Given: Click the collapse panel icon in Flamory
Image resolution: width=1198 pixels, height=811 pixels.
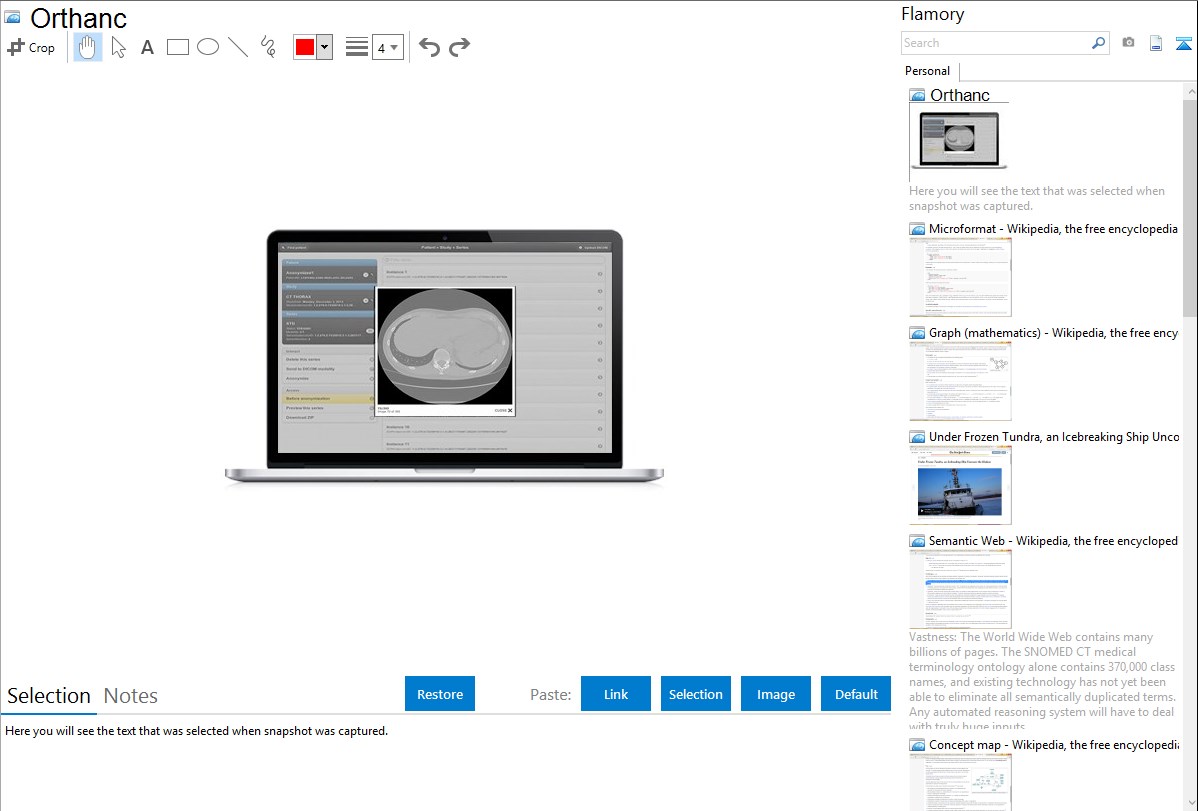Looking at the screenshot, I should coord(1183,43).
